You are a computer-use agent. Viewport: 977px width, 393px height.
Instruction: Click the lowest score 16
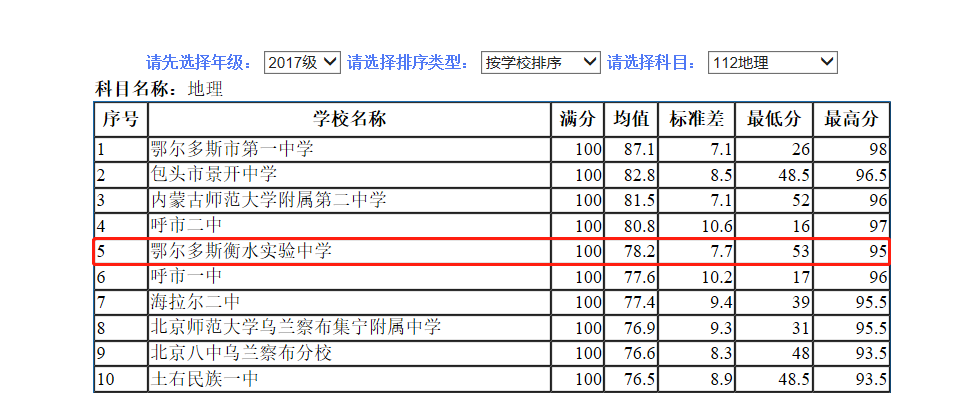(801, 227)
